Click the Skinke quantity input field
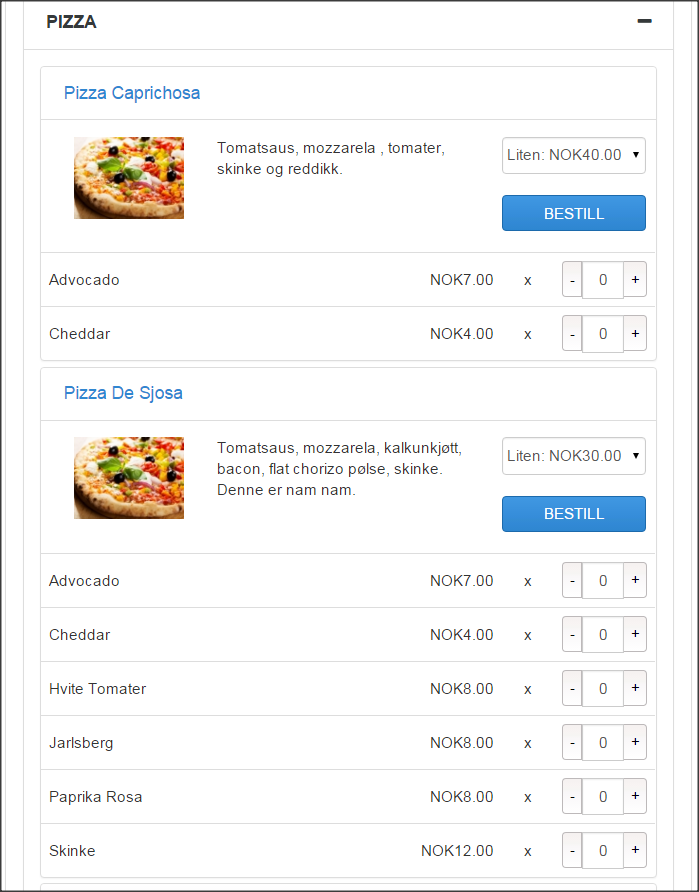This screenshot has width=699, height=892. point(603,850)
